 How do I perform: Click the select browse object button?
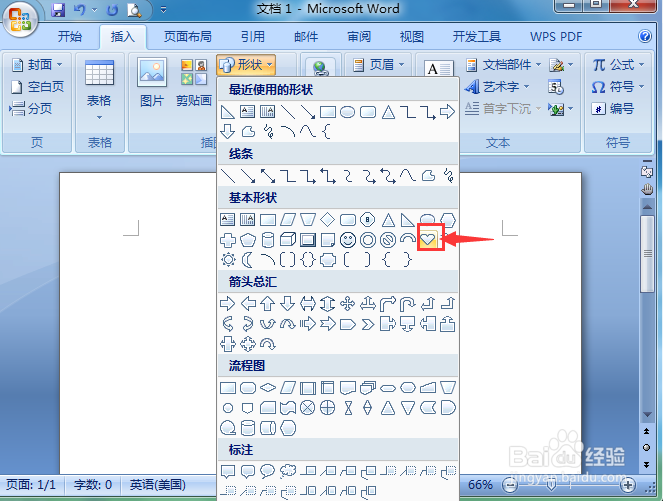(x=647, y=448)
